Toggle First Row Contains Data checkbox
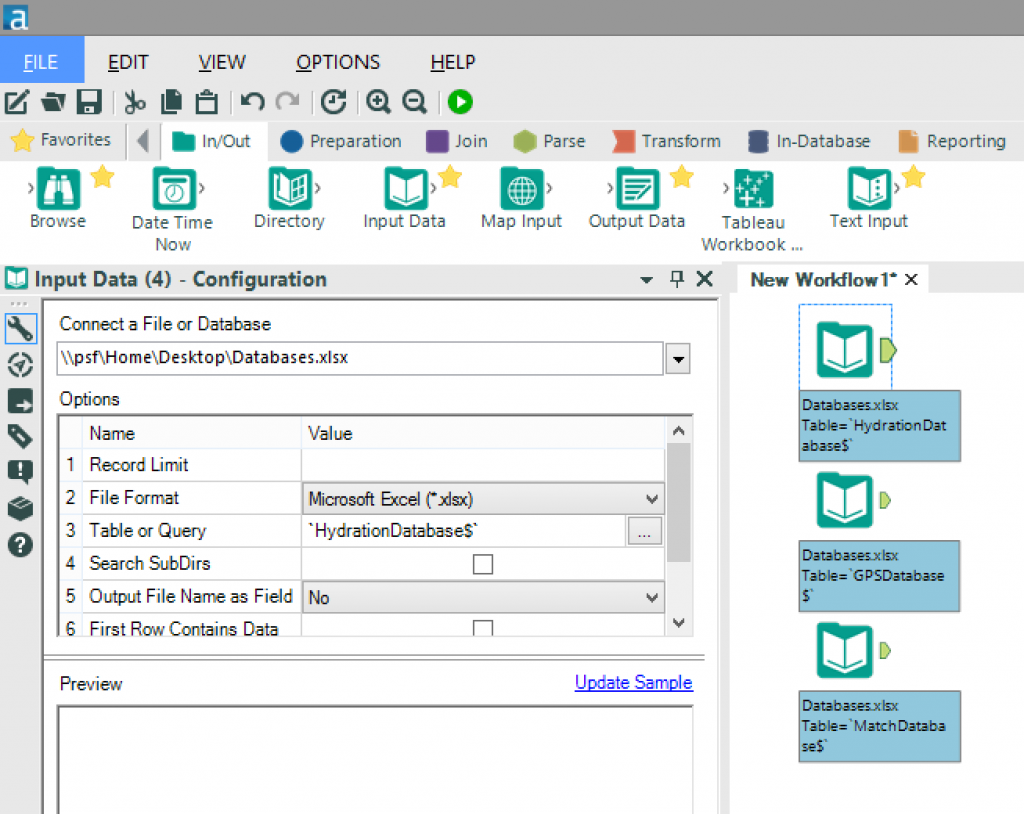This screenshot has width=1024, height=814. click(x=483, y=628)
